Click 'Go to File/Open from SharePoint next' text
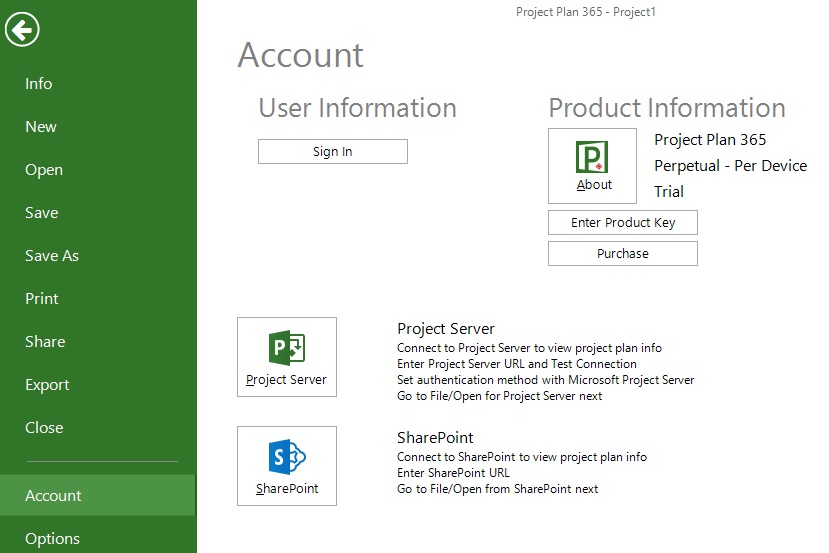 tap(498, 489)
